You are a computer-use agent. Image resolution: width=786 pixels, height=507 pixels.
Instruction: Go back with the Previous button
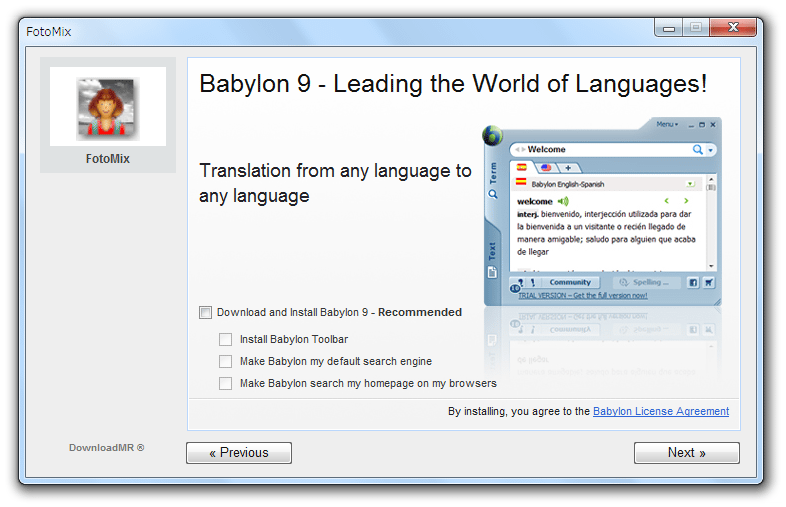coord(239,453)
